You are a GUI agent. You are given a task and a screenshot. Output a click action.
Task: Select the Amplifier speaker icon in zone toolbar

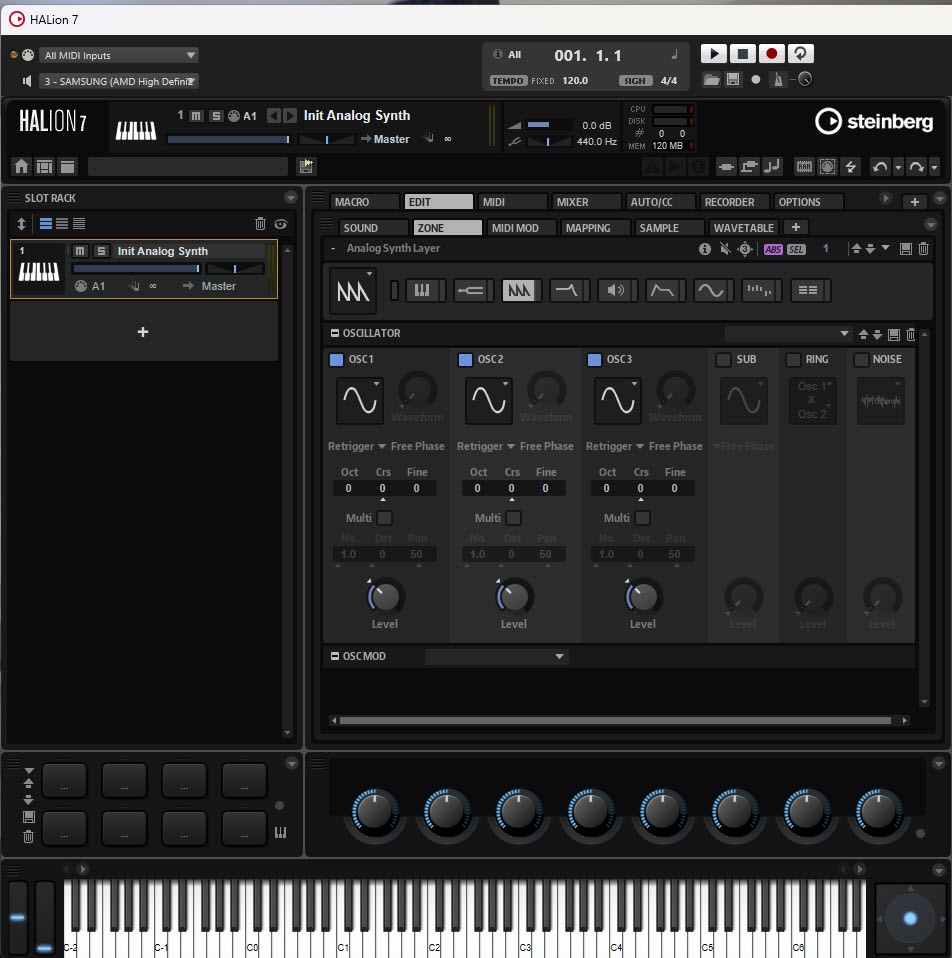(x=616, y=290)
